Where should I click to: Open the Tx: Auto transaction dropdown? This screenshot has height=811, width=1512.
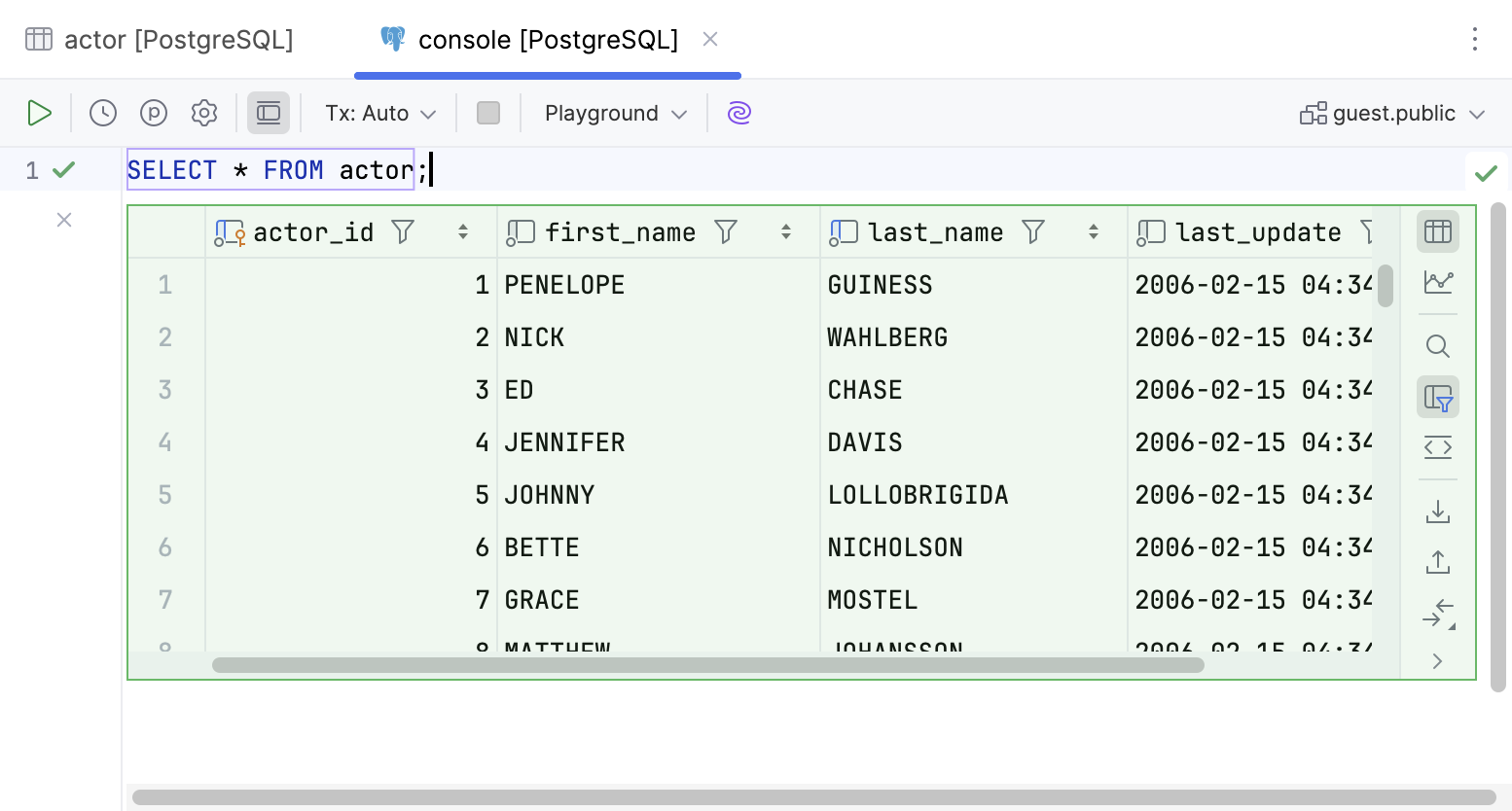(379, 113)
